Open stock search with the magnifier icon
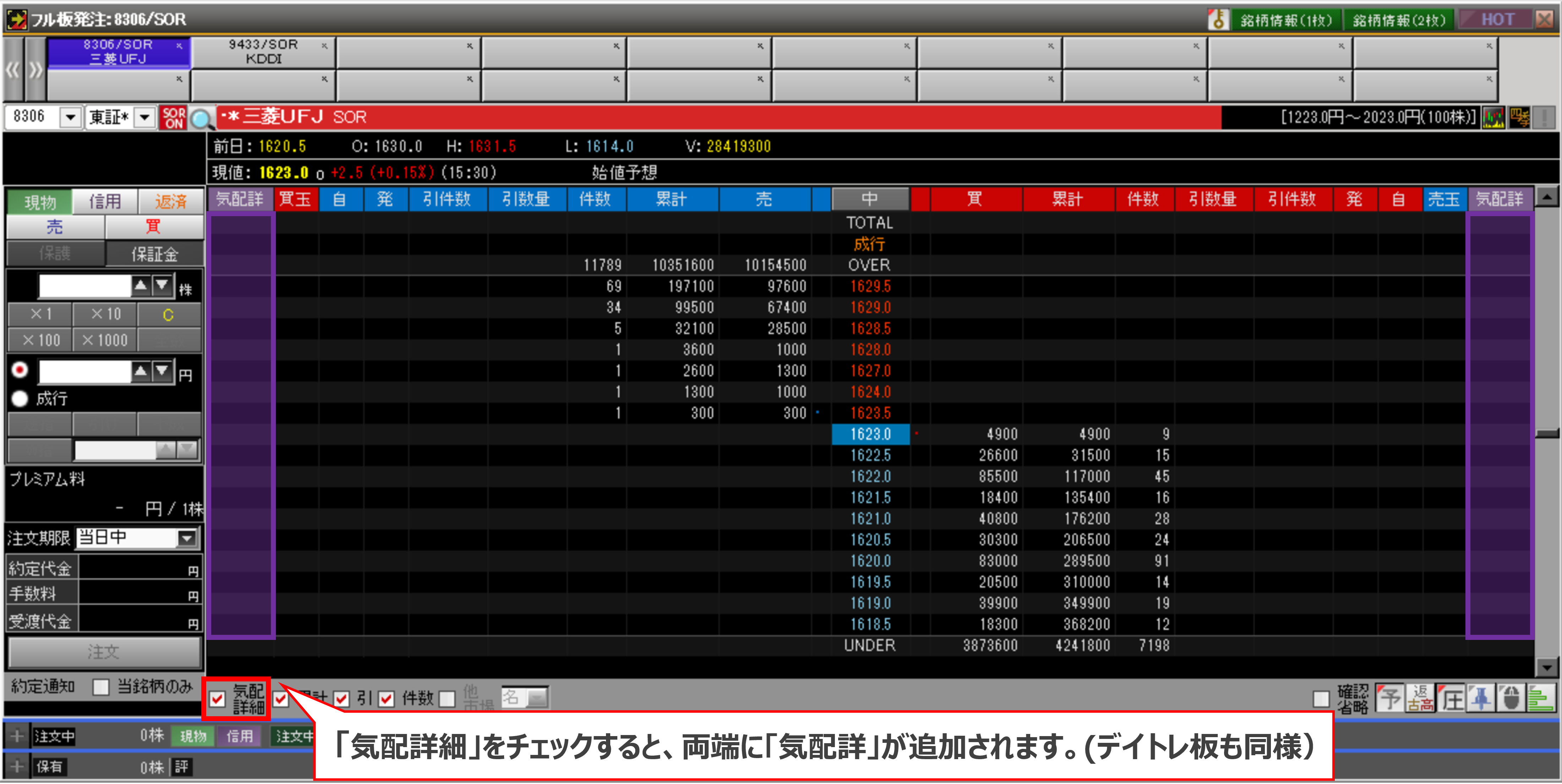1562x784 pixels. point(202,118)
